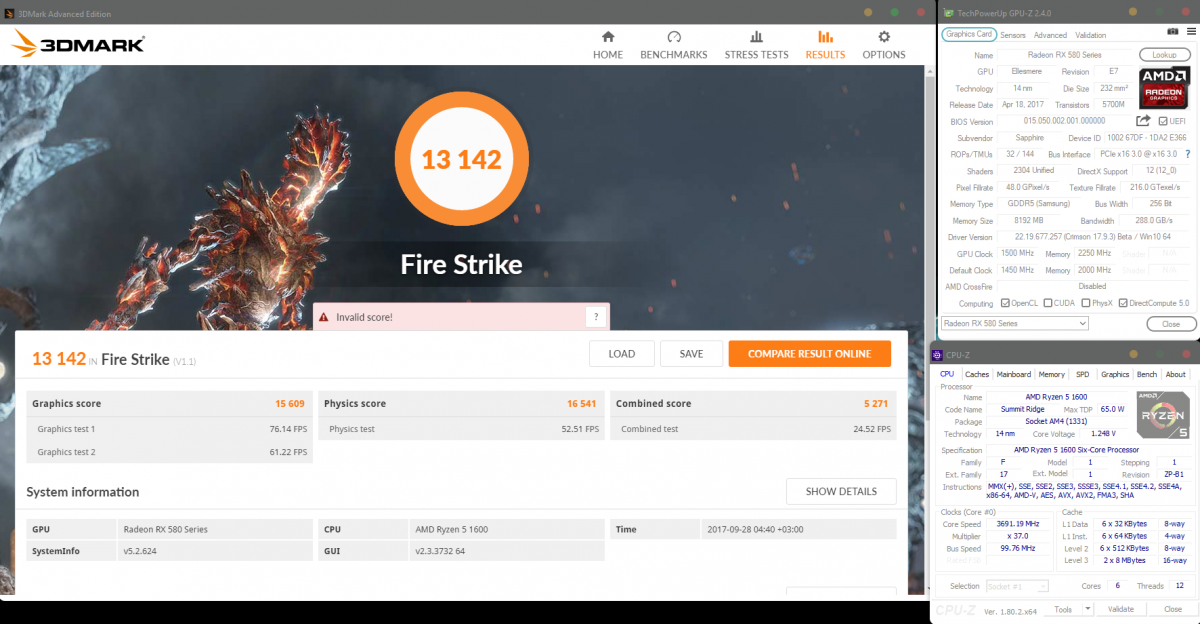Viewport: 1200px width, 624px height.
Task: Select the SPD tab in CPU-Z
Action: click(1082, 374)
